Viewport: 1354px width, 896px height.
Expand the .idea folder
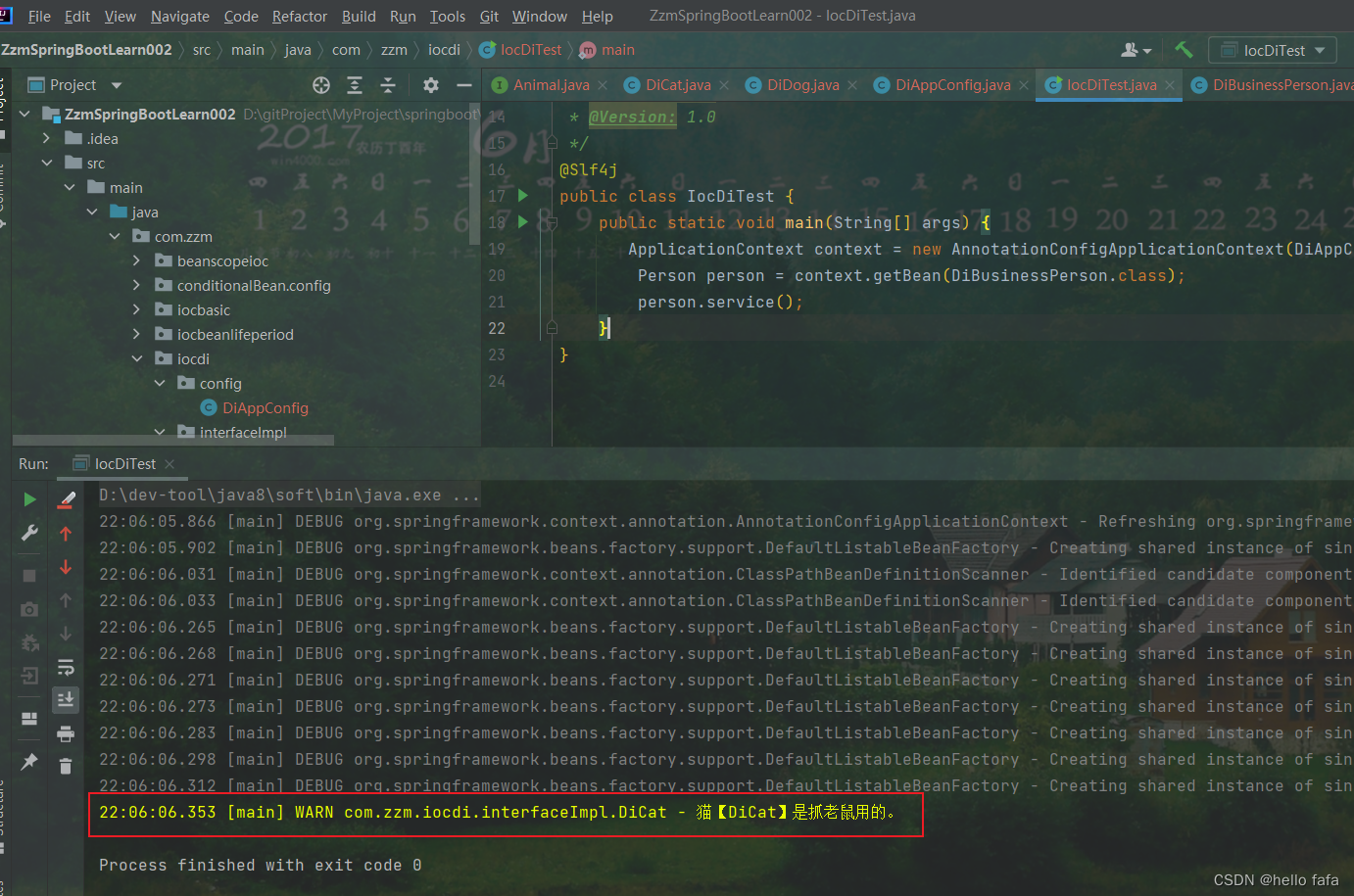[46, 139]
